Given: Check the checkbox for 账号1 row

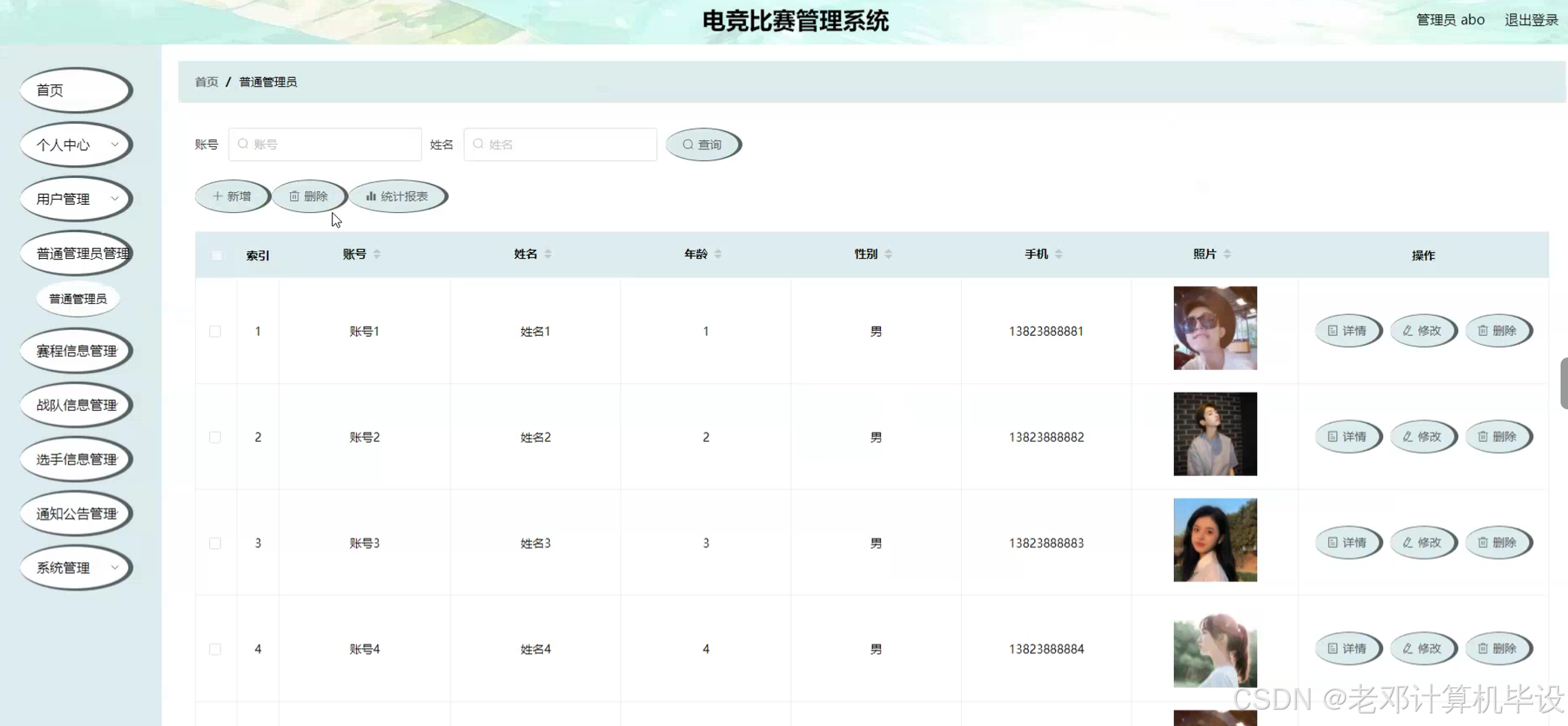Looking at the screenshot, I should [x=215, y=331].
